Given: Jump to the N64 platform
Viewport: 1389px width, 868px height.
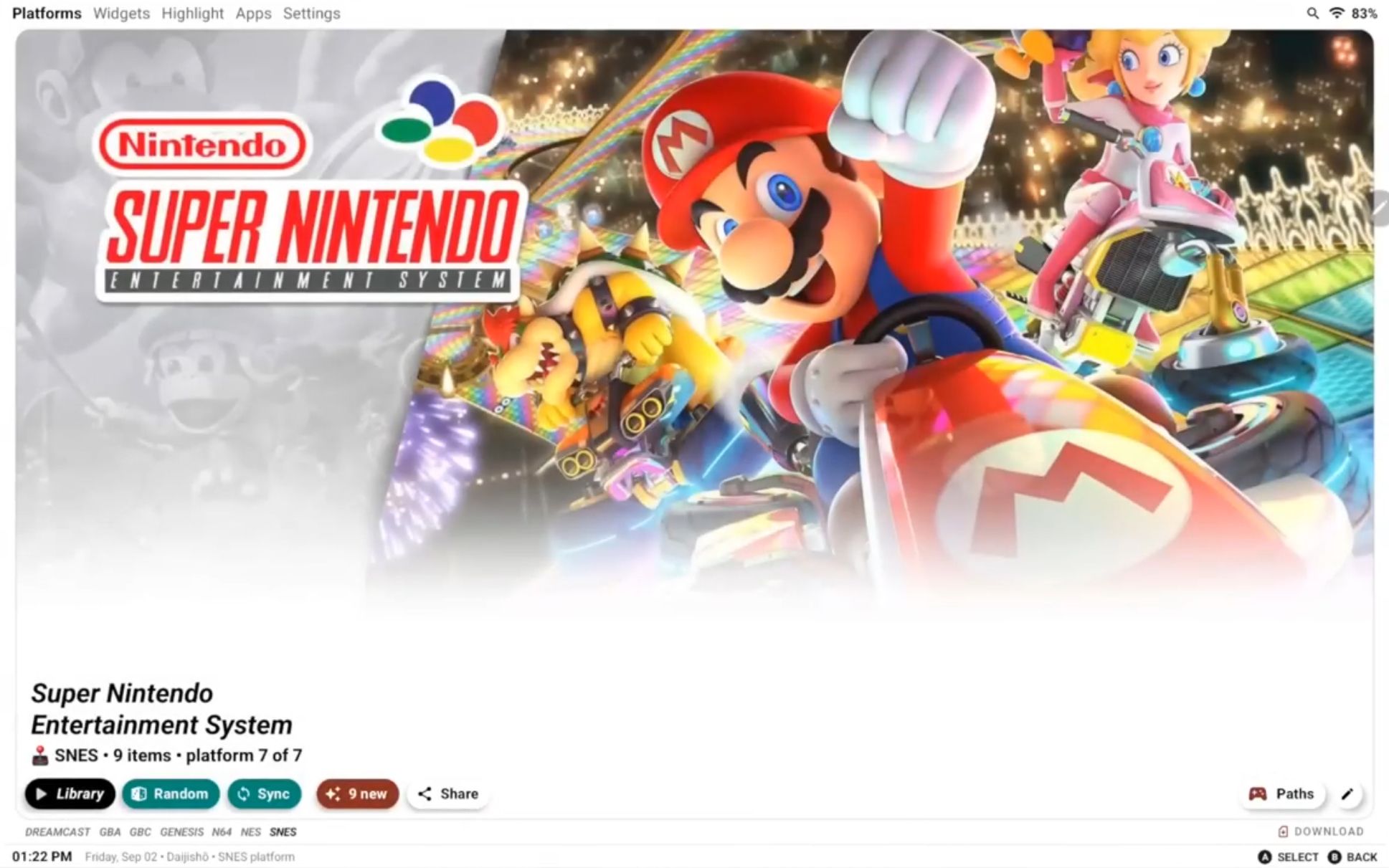Looking at the screenshot, I should tap(222, 831).
